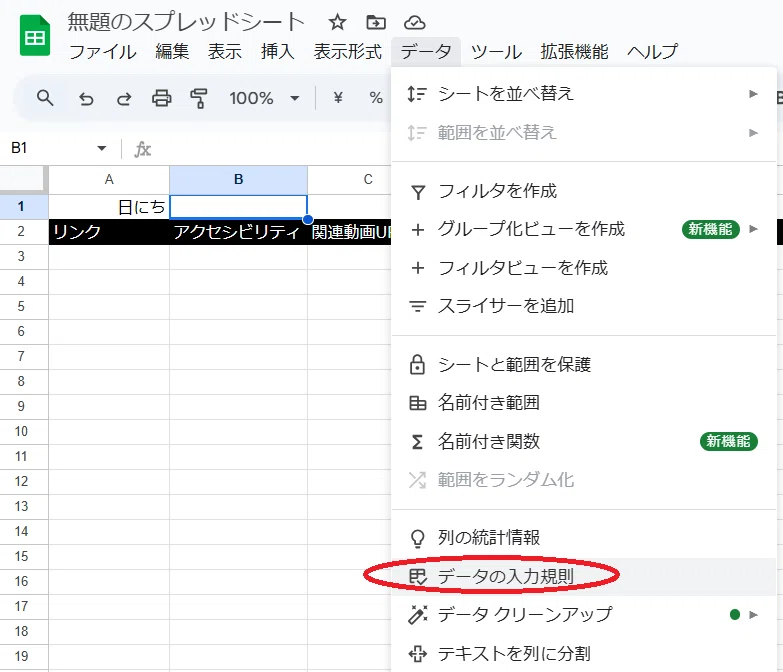Apply percent format
Image resolution: width=783 pixels, height=672 pixels.
pos(376,98)
